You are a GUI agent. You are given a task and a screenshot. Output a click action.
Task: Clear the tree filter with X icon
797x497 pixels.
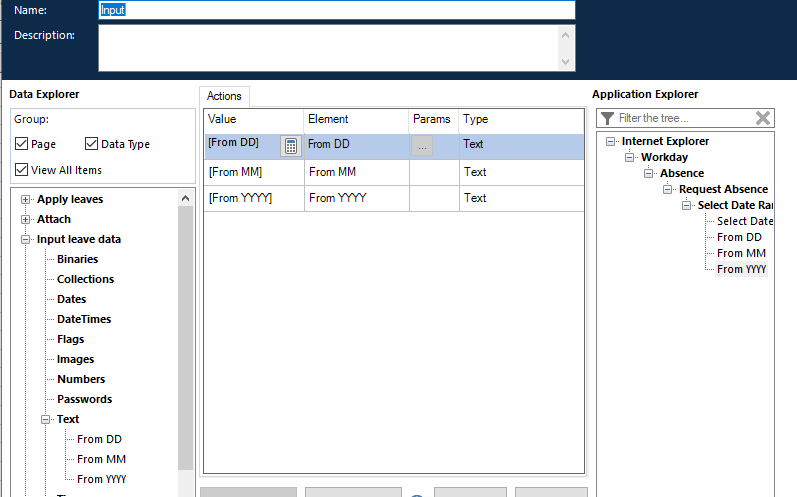[762, 118]
